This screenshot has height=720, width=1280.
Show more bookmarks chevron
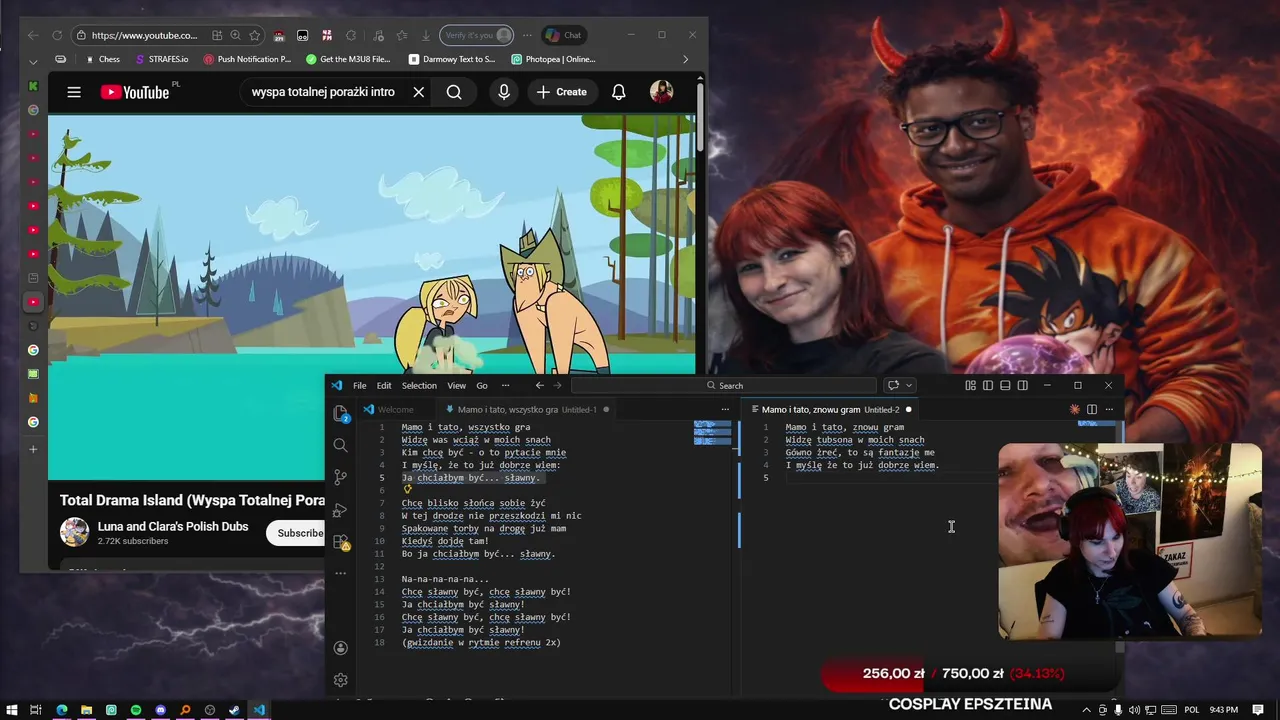685,59
